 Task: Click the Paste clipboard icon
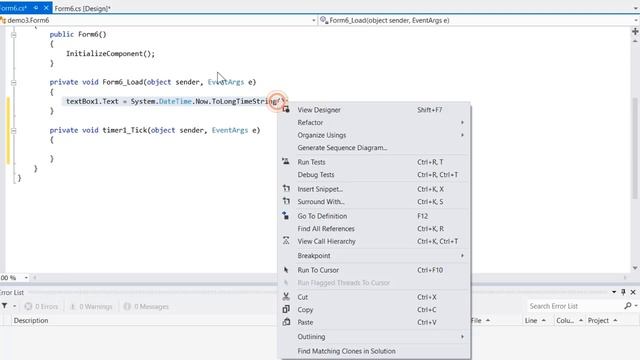pyautogui.click(x=286, y=322)
